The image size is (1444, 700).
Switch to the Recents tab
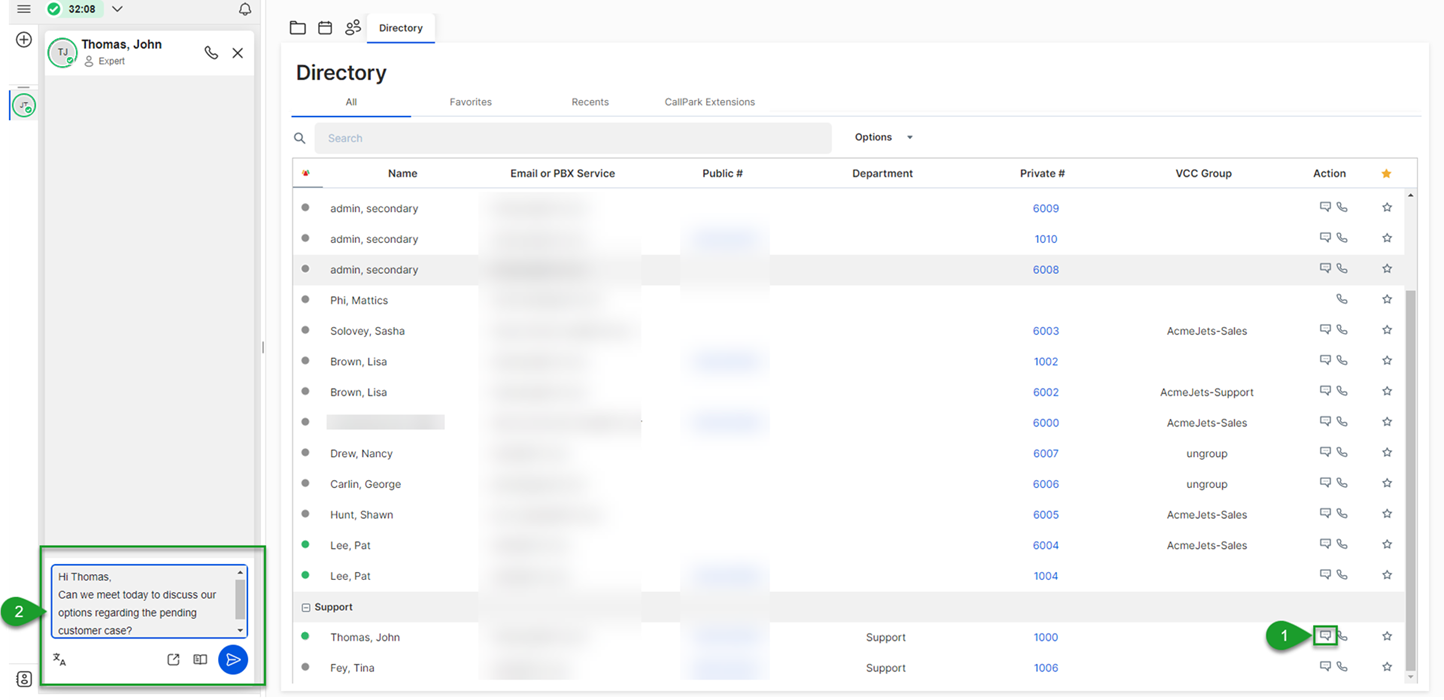tap(590, 102)
